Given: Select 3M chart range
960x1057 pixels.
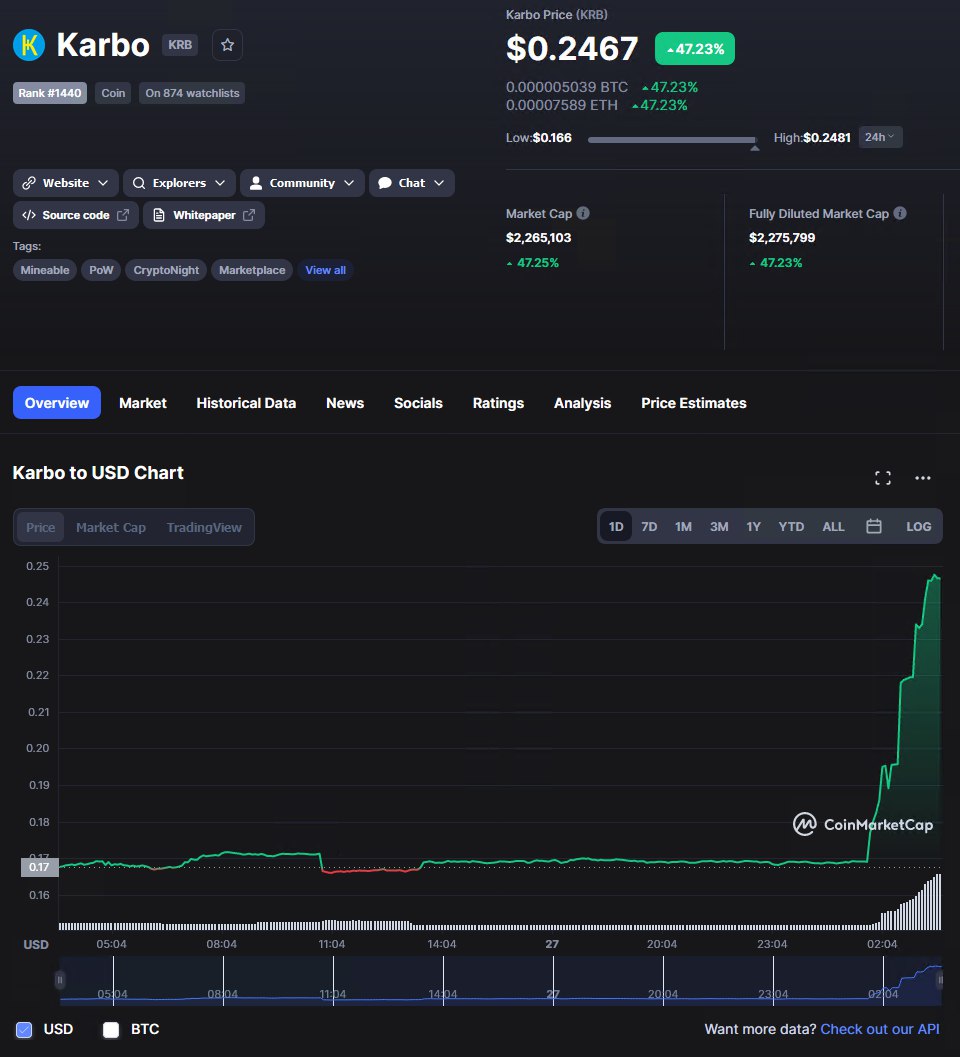Looking at the screenshot, I should click(x=719, y=526).
